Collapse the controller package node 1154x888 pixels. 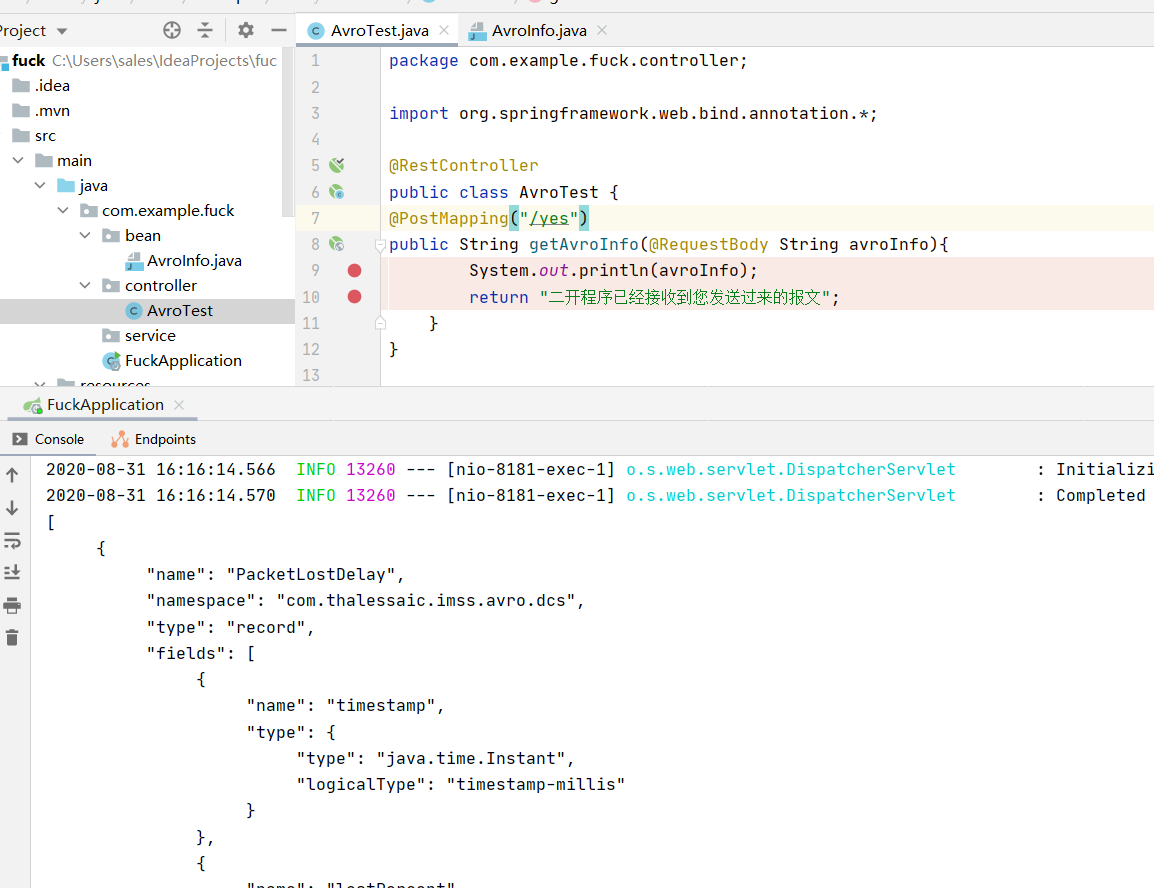(85, 285)
